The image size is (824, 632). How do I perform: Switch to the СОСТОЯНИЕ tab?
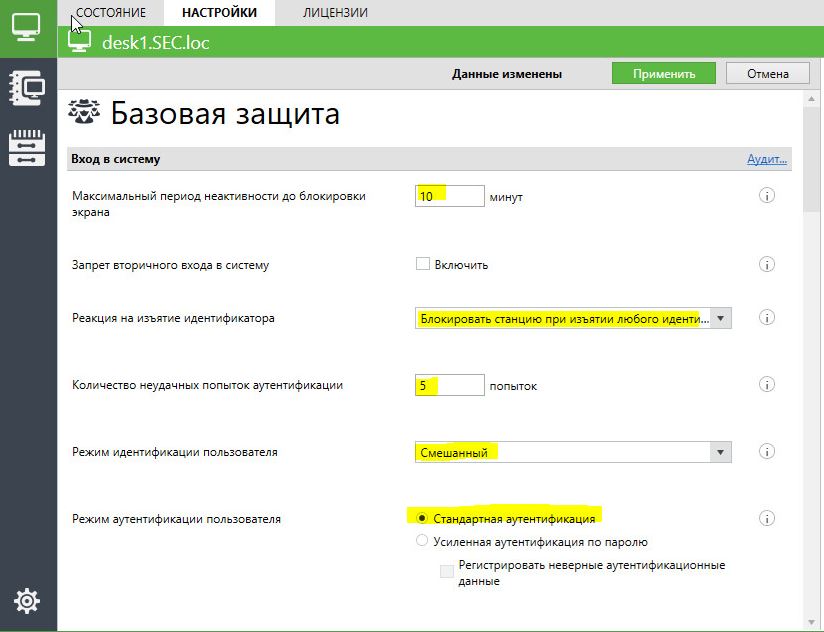[x=111, y=13]
